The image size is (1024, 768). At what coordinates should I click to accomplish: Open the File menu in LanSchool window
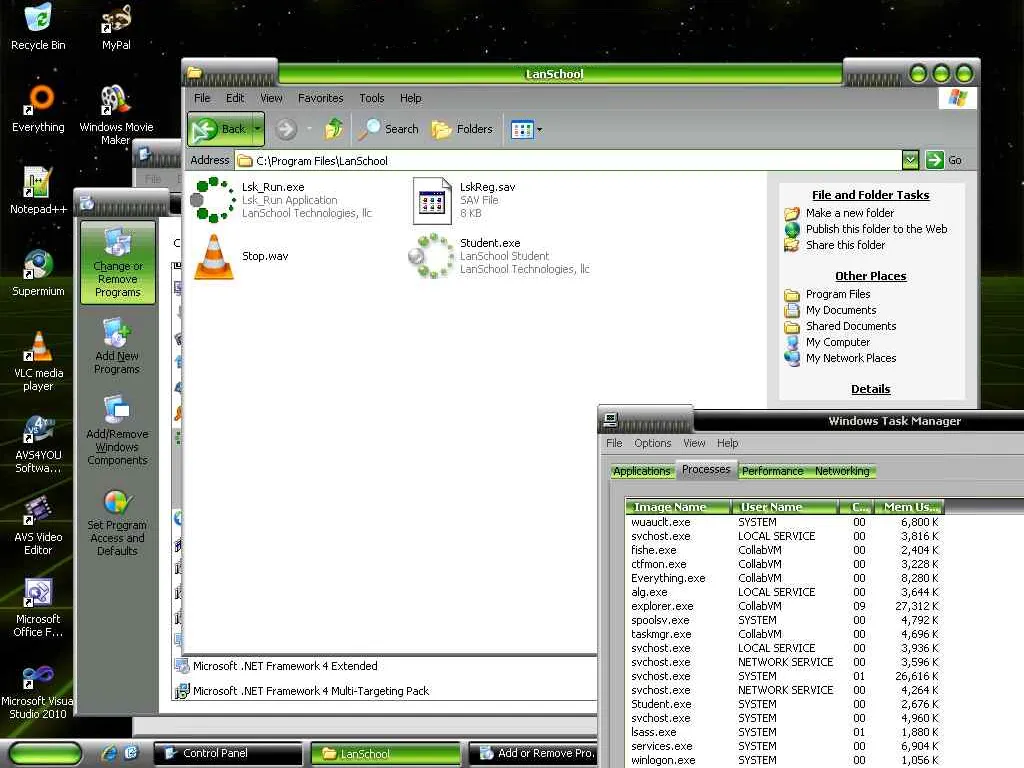pos(202,98)
